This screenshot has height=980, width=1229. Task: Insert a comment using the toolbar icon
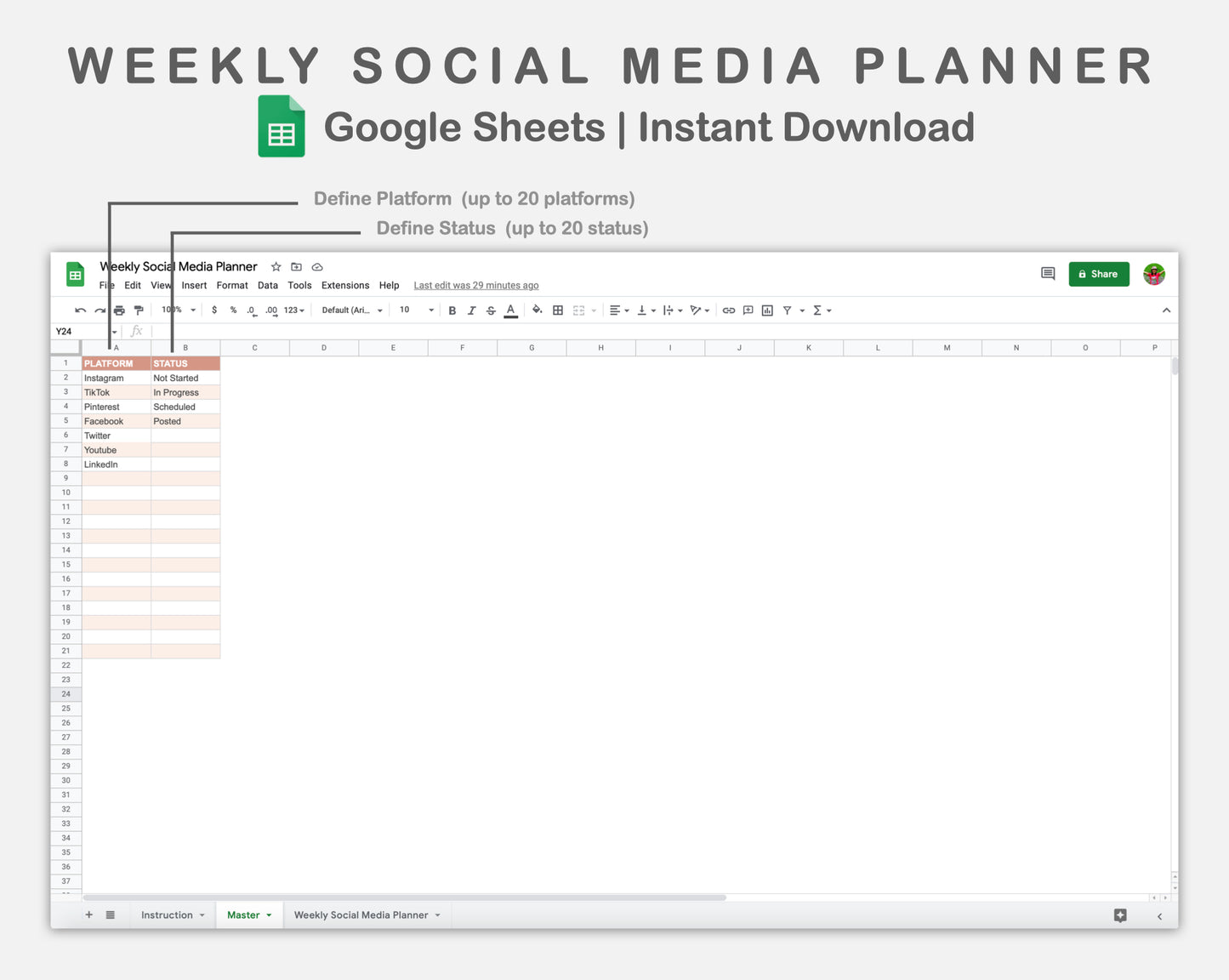pyautogui.click(x=748, y=310)
